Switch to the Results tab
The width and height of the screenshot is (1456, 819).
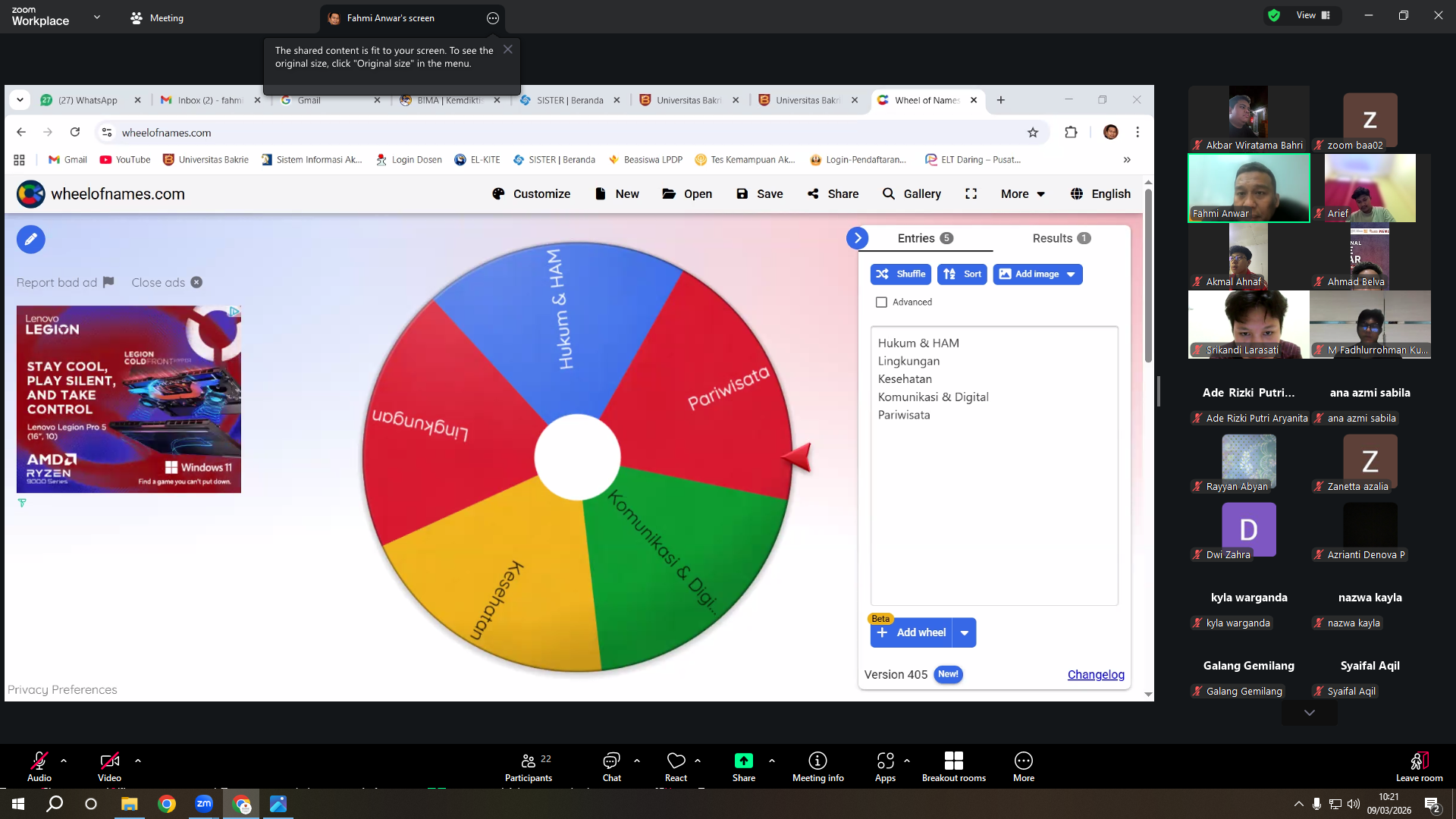click(x=1062, y=238)
